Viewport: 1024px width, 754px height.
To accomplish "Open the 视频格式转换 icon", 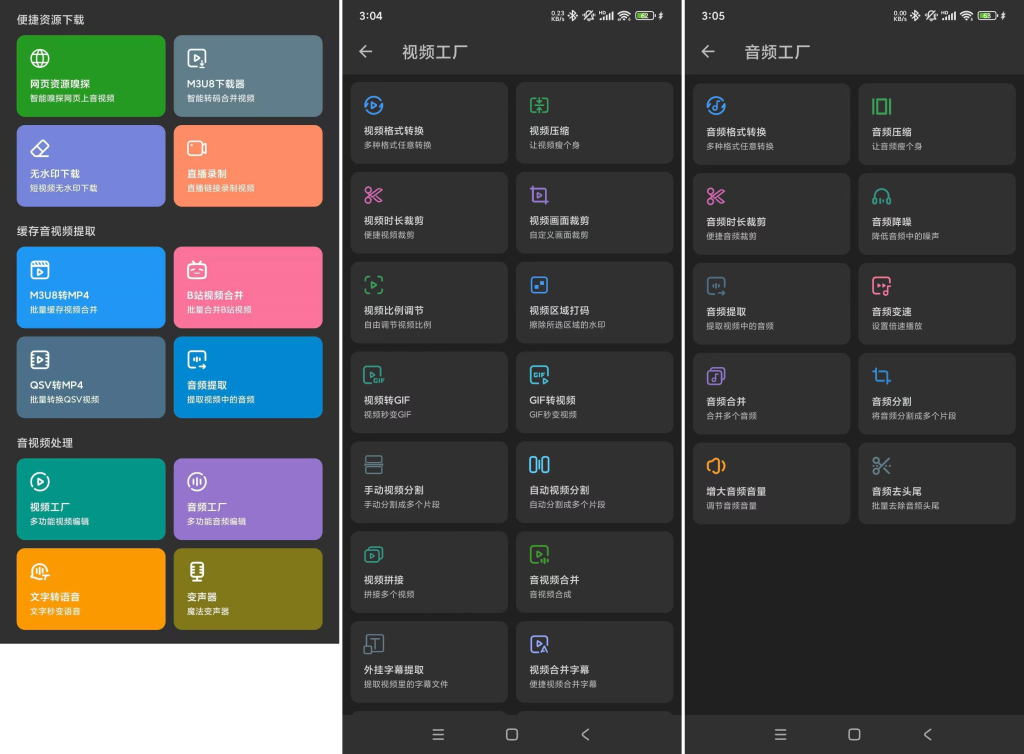I will (374, 105).
